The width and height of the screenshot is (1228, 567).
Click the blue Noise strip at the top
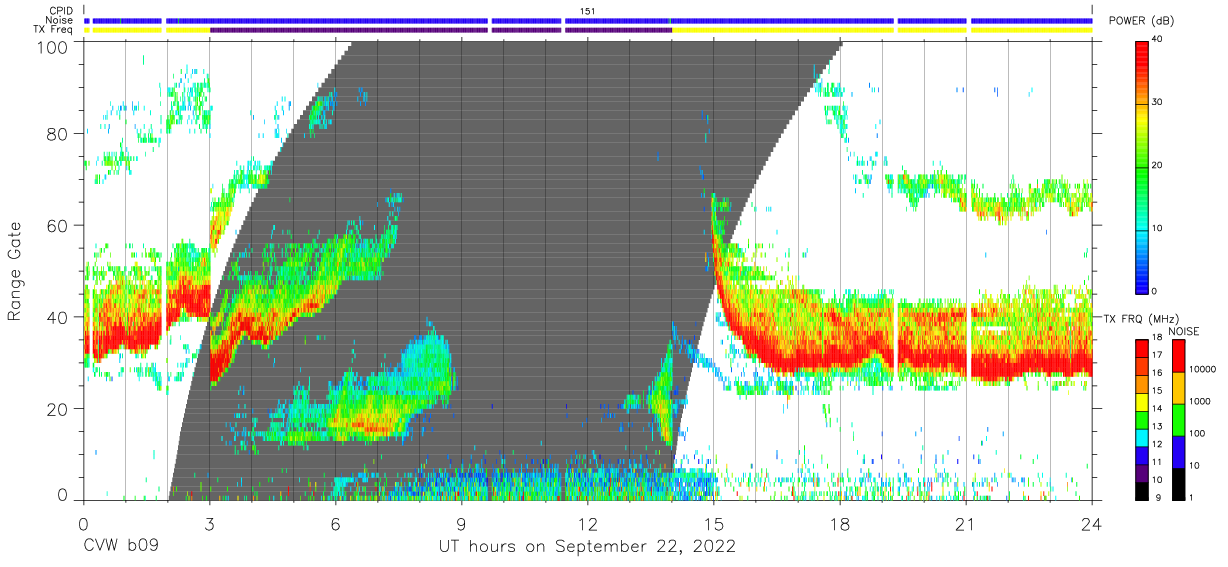[588, 20]
